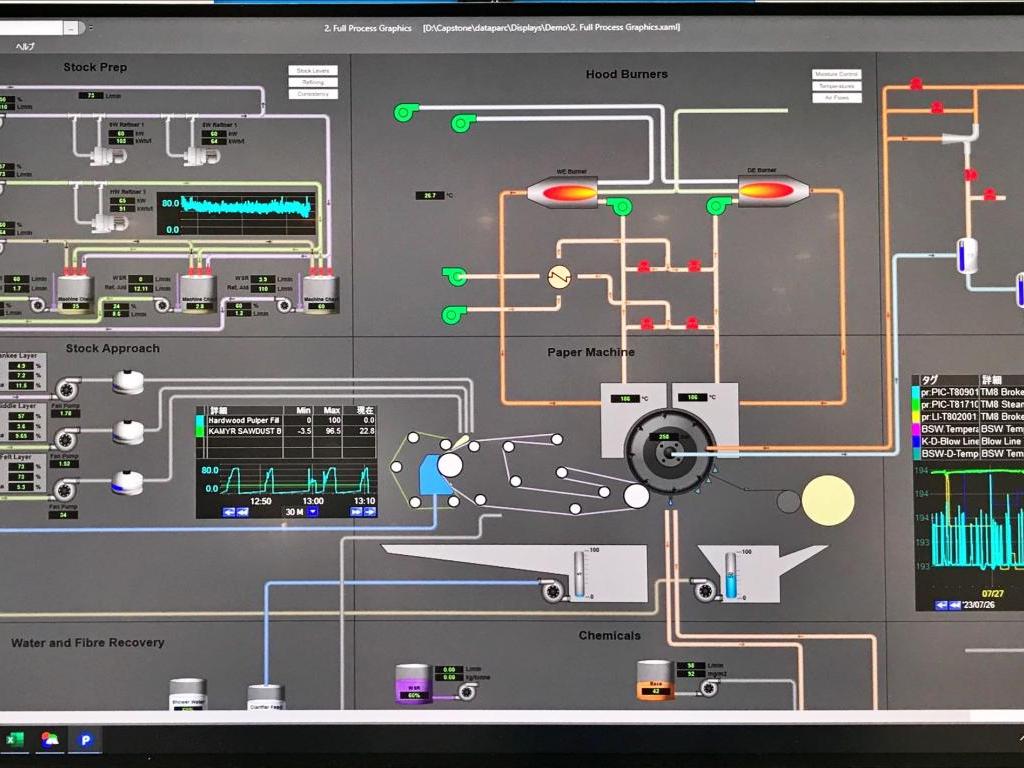Click the WE Burner icon
The height and width of the screenshot is (768, 1024).
(562, 191)
